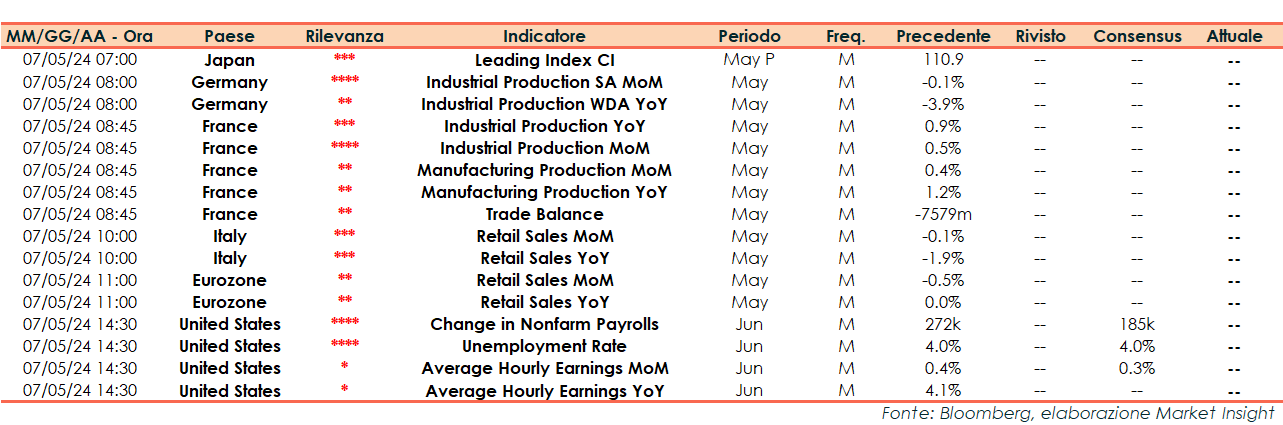
Task: Click the Trade Balance indicator cell
Action: tap(544, 214)
